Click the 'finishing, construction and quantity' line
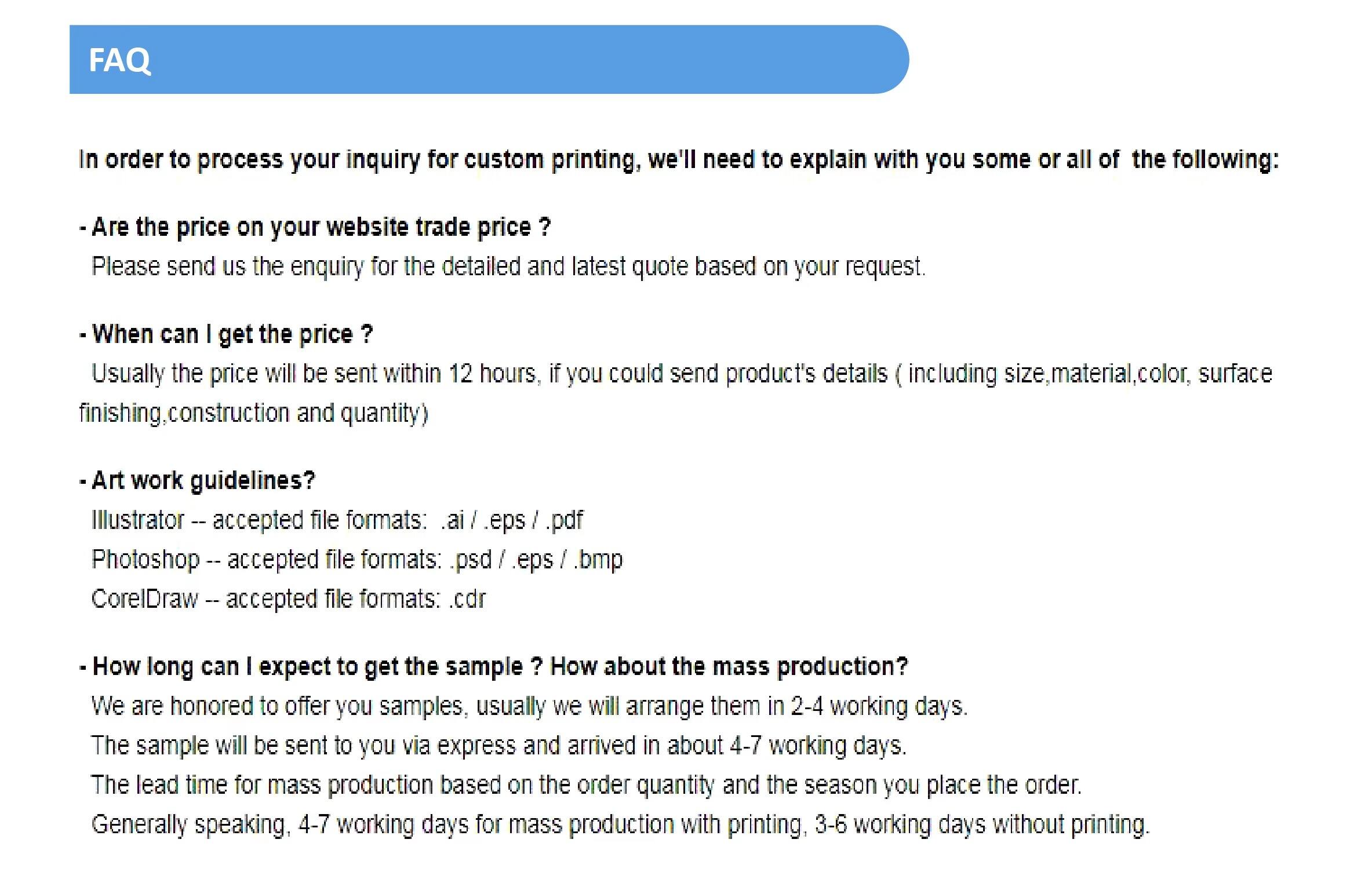 [253, 414]
